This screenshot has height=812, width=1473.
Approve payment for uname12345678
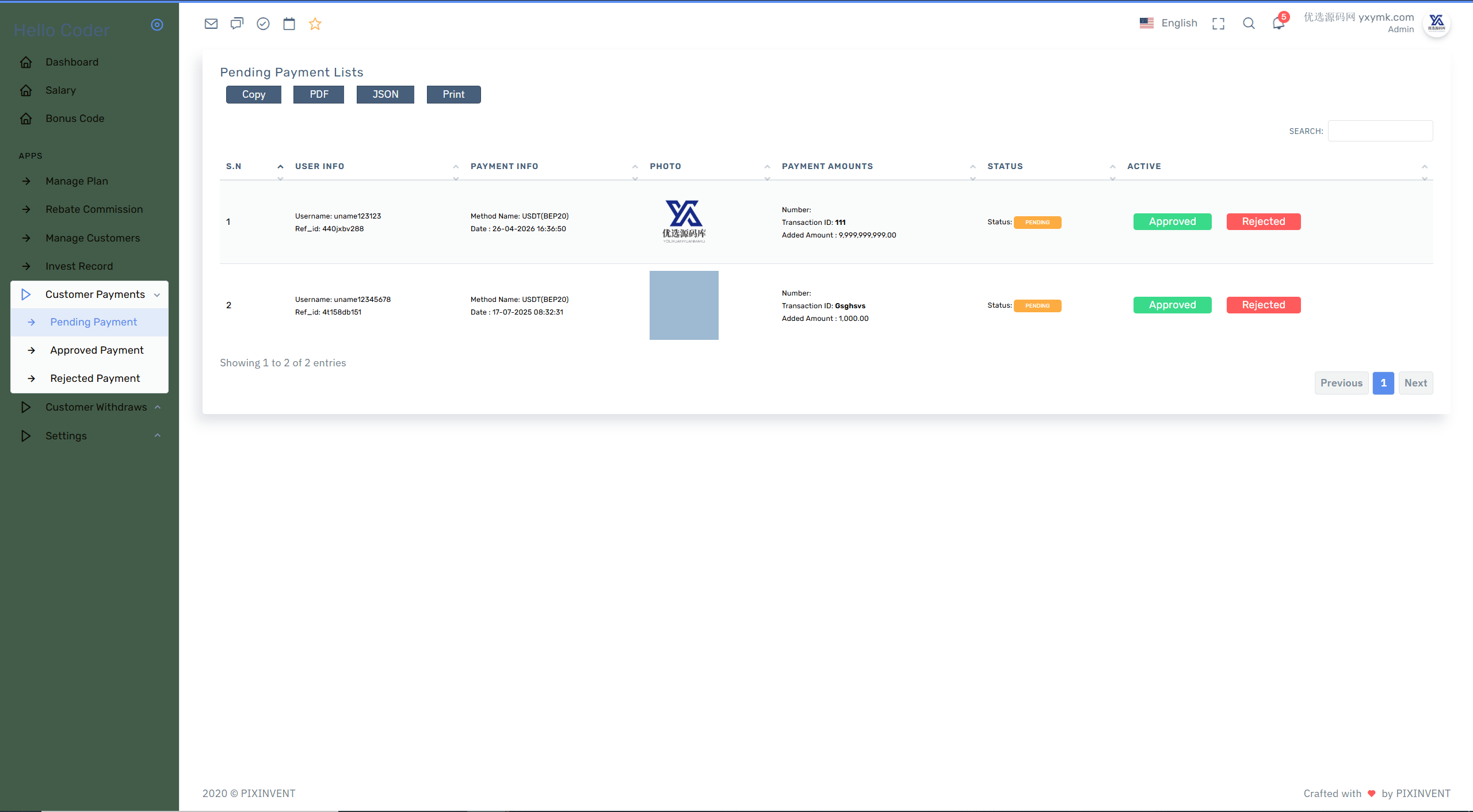coord(1172,305)
